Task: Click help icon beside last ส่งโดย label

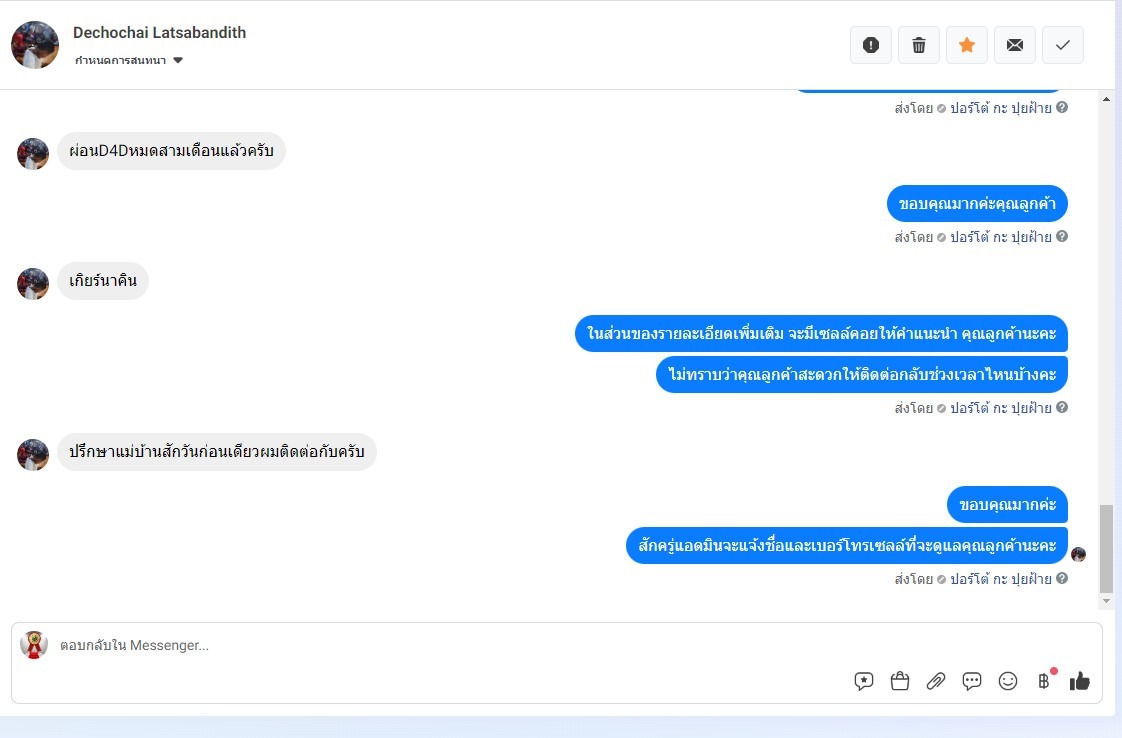Action: click(x=1062, y=578)
